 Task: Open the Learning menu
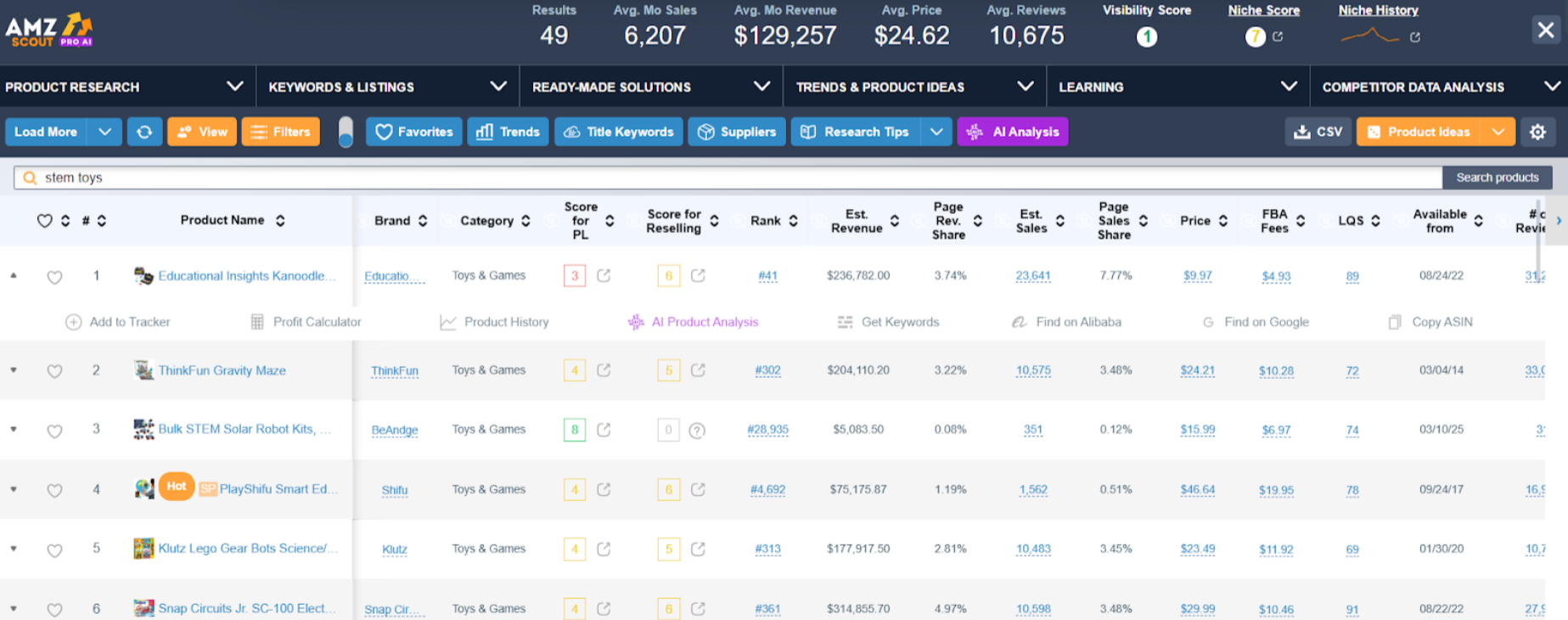[x=1179, y=87]
